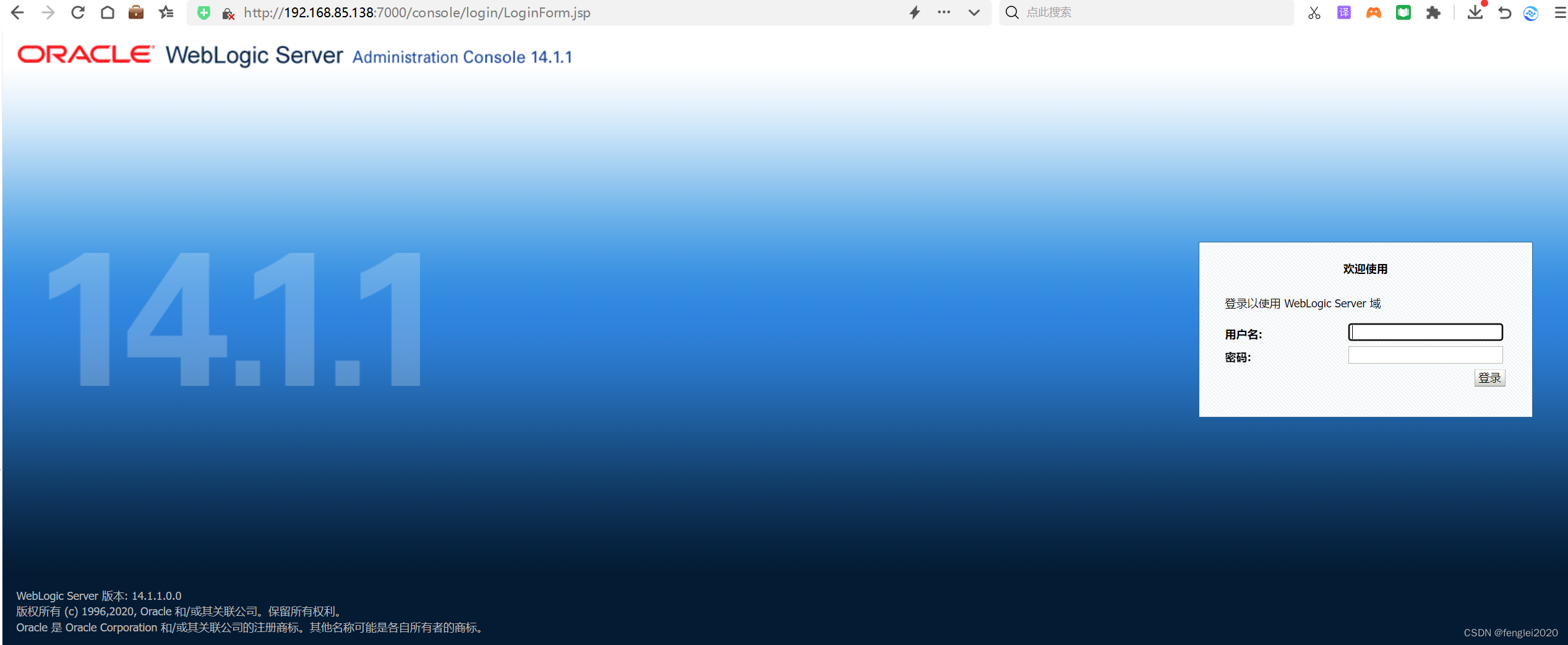The image size is (1568, 645).
Task: Open the extensions puzzle icon
Action: point(1433,12)
